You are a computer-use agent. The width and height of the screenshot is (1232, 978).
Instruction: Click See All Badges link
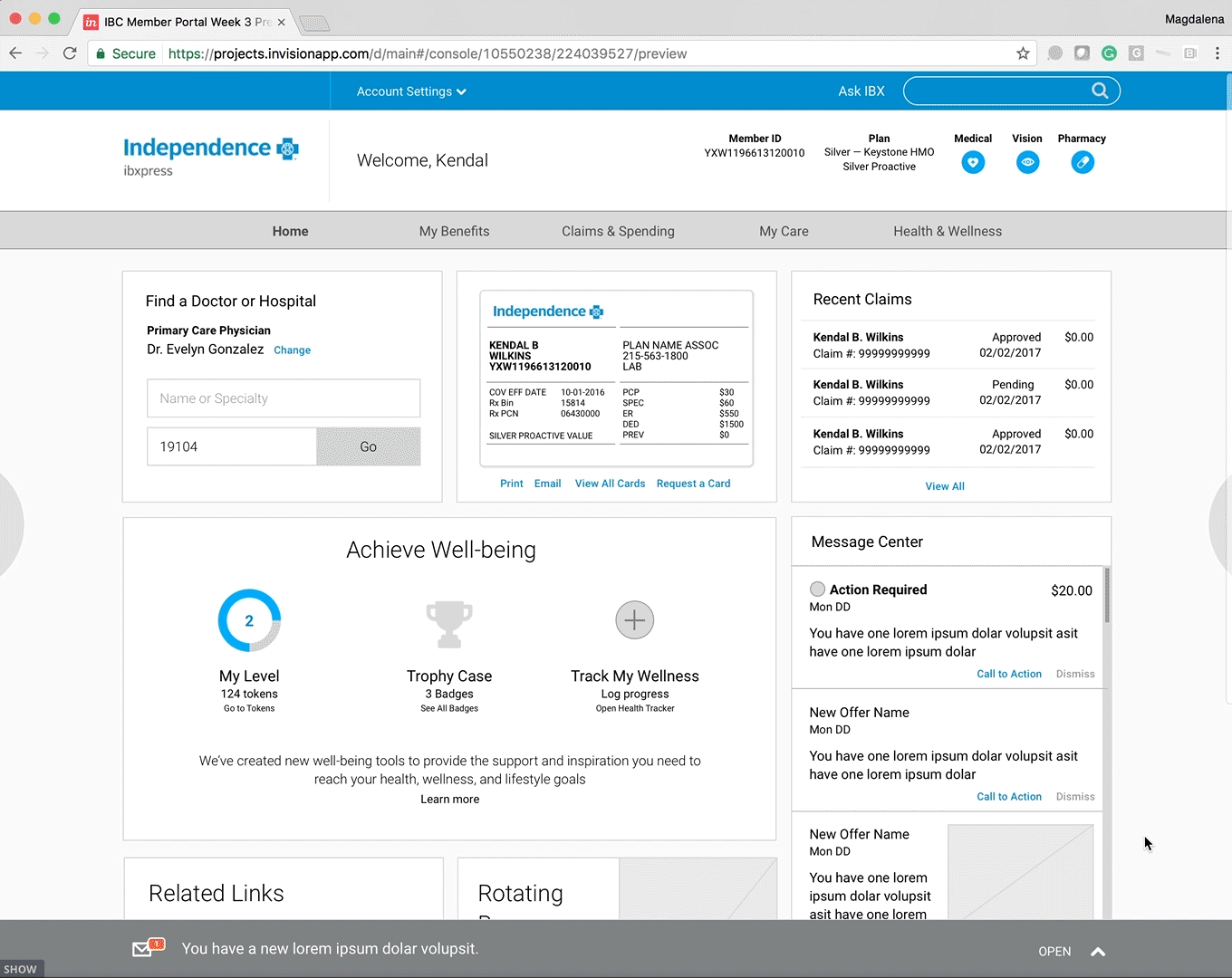coord(449,708)
